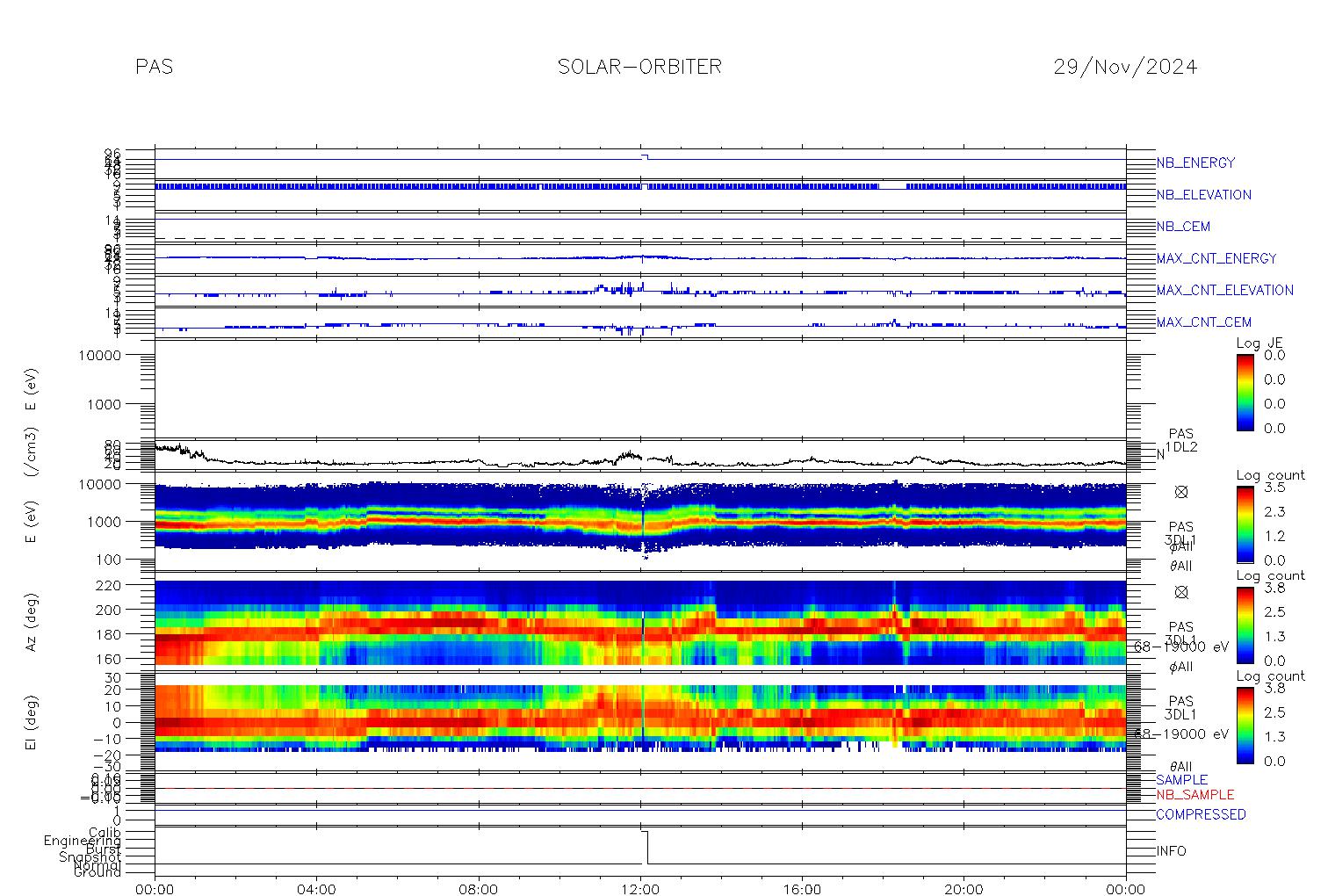
Task: Click the (/cm3) density axis label
Action: tap(32, 453)
